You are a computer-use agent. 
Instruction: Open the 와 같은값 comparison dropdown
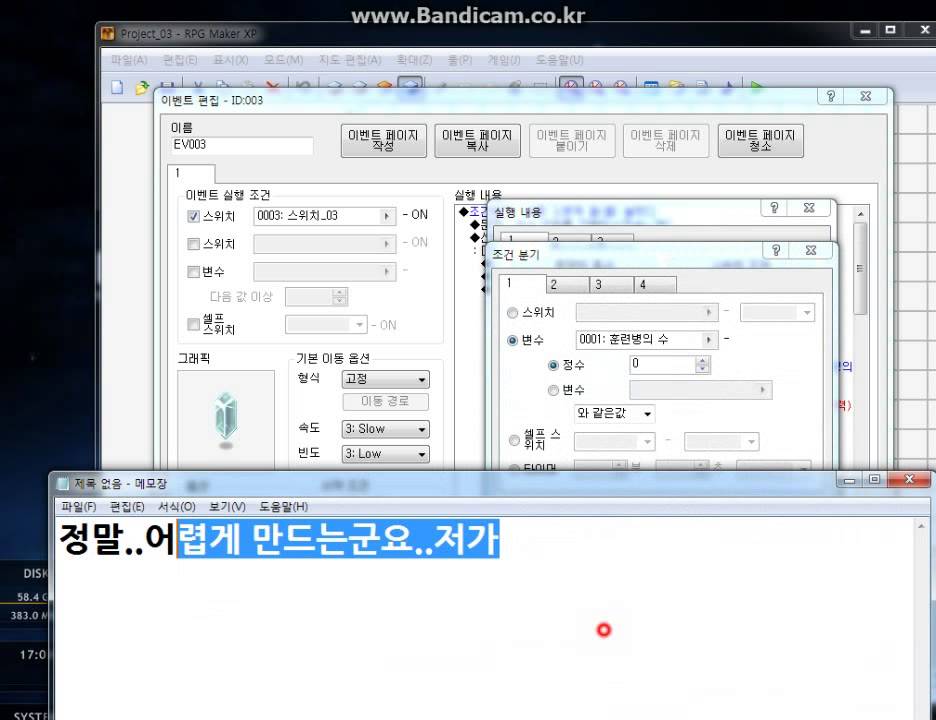[x=614, y=413]
